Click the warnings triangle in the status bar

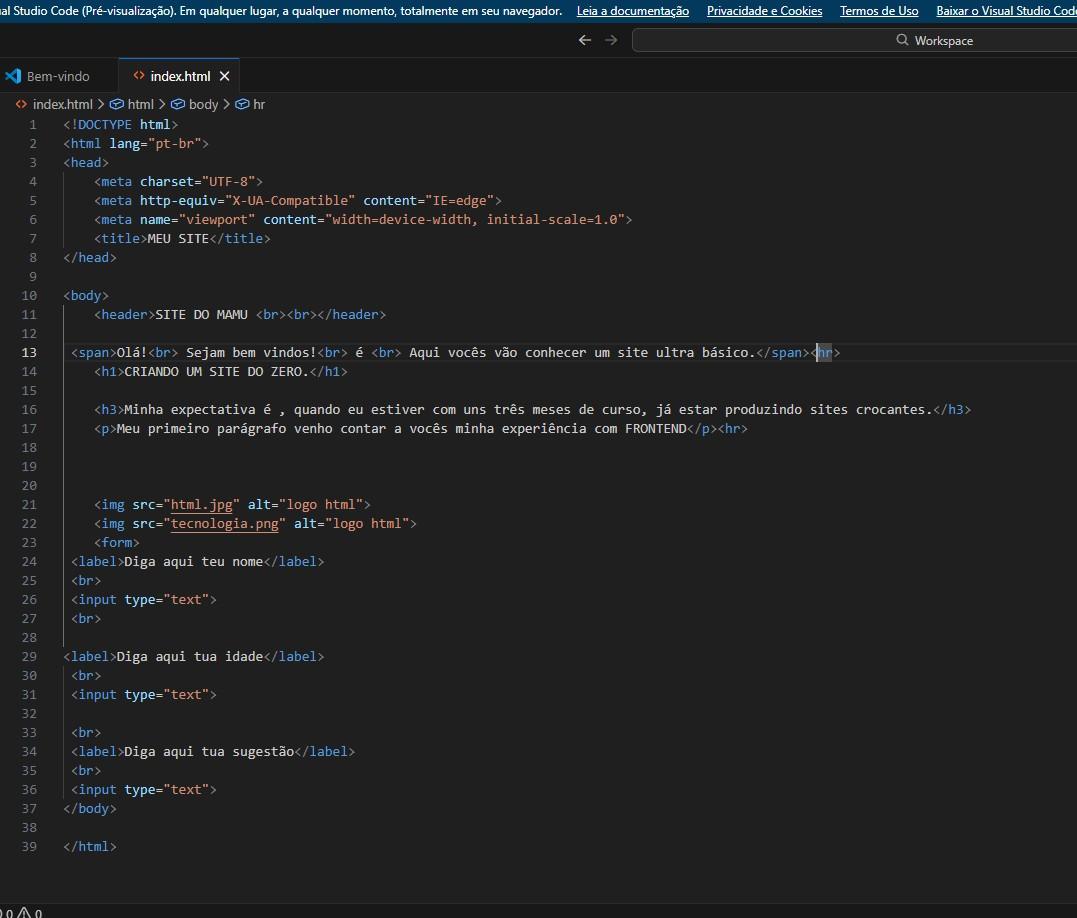(25, 913)
